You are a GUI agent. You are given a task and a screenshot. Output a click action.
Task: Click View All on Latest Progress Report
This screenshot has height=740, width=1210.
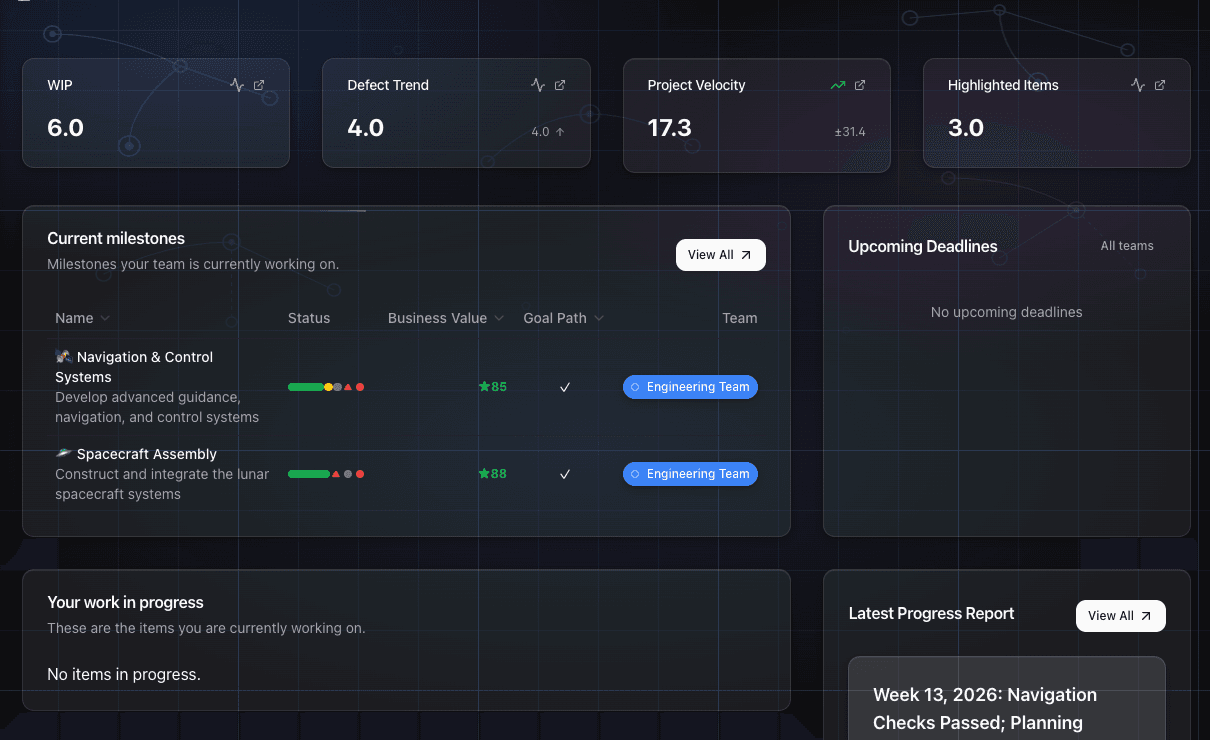coord(1120,615)
